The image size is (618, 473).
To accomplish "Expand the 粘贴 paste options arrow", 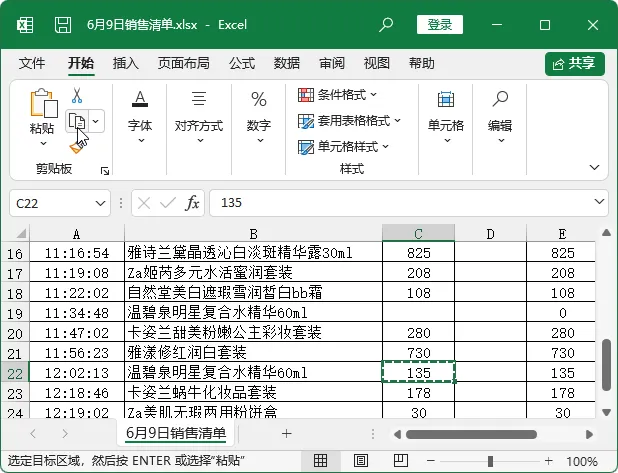I will click(43, 143).
